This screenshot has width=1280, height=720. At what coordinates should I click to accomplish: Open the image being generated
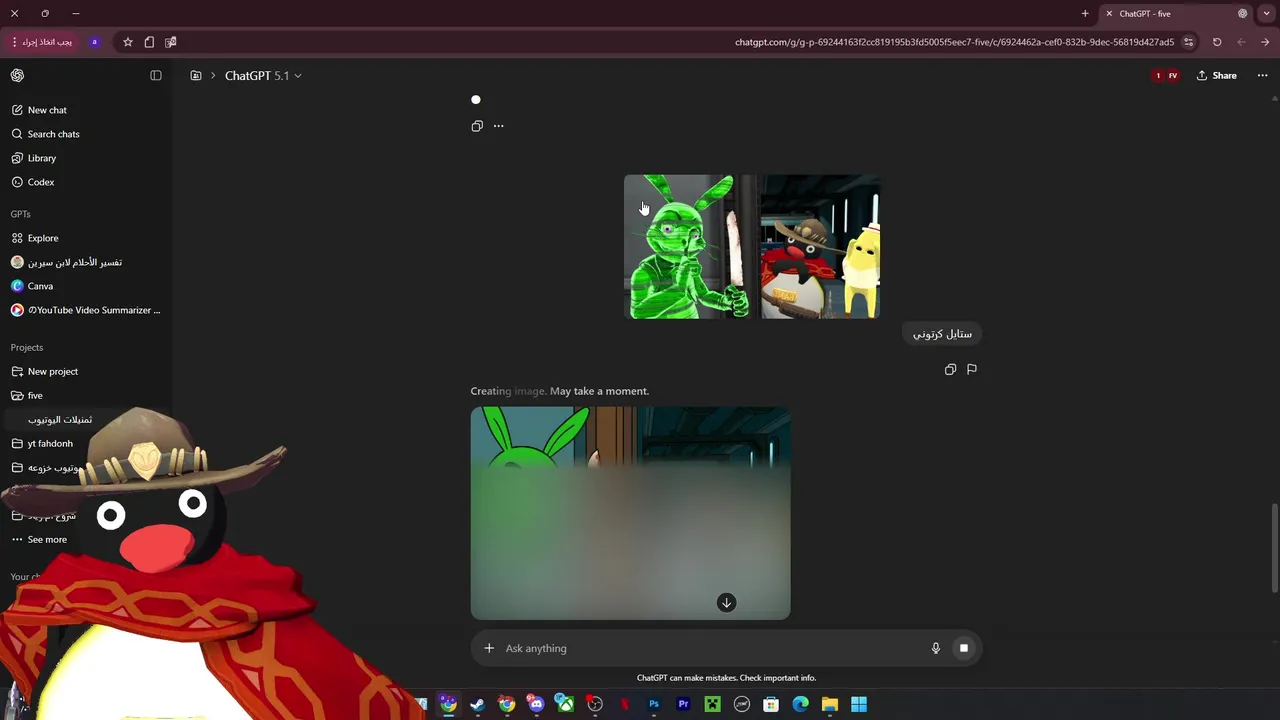click(630, 512)
